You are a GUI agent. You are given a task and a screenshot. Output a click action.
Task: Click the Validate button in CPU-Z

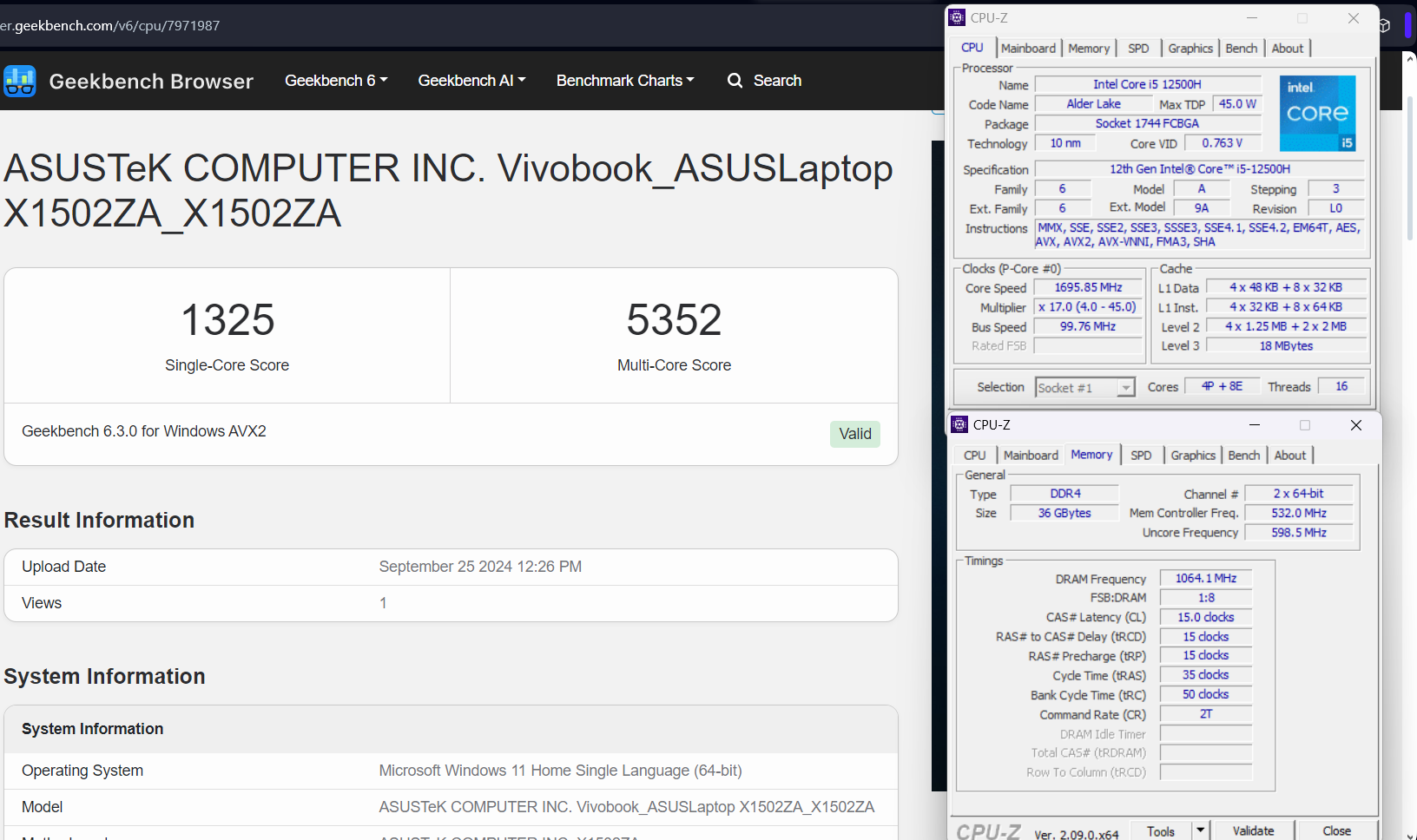[x=1254, y=830]
